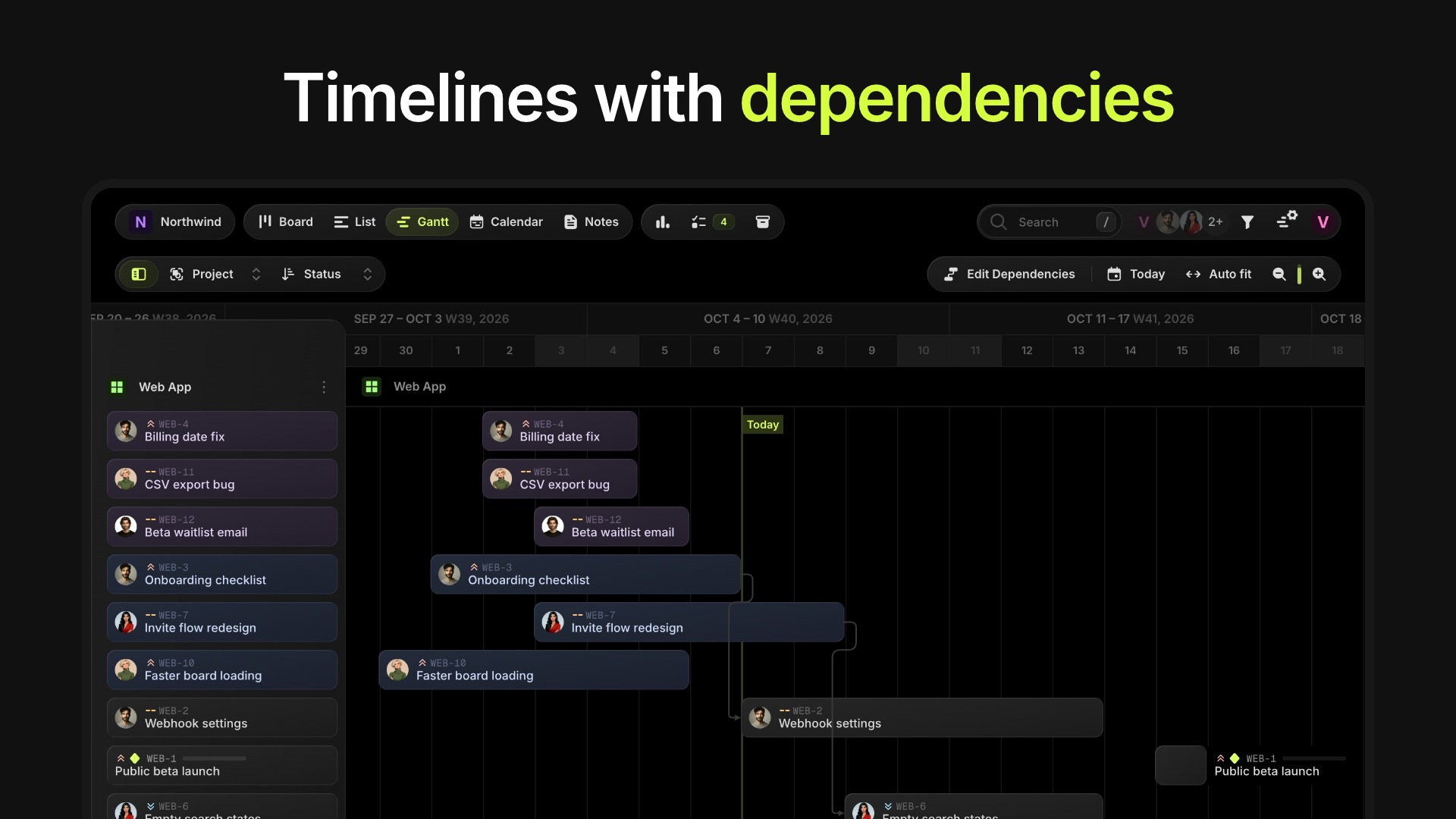The image size is (1456, 819).
Task: Open view settings sliders icon
Action: tap(1287, 221)
